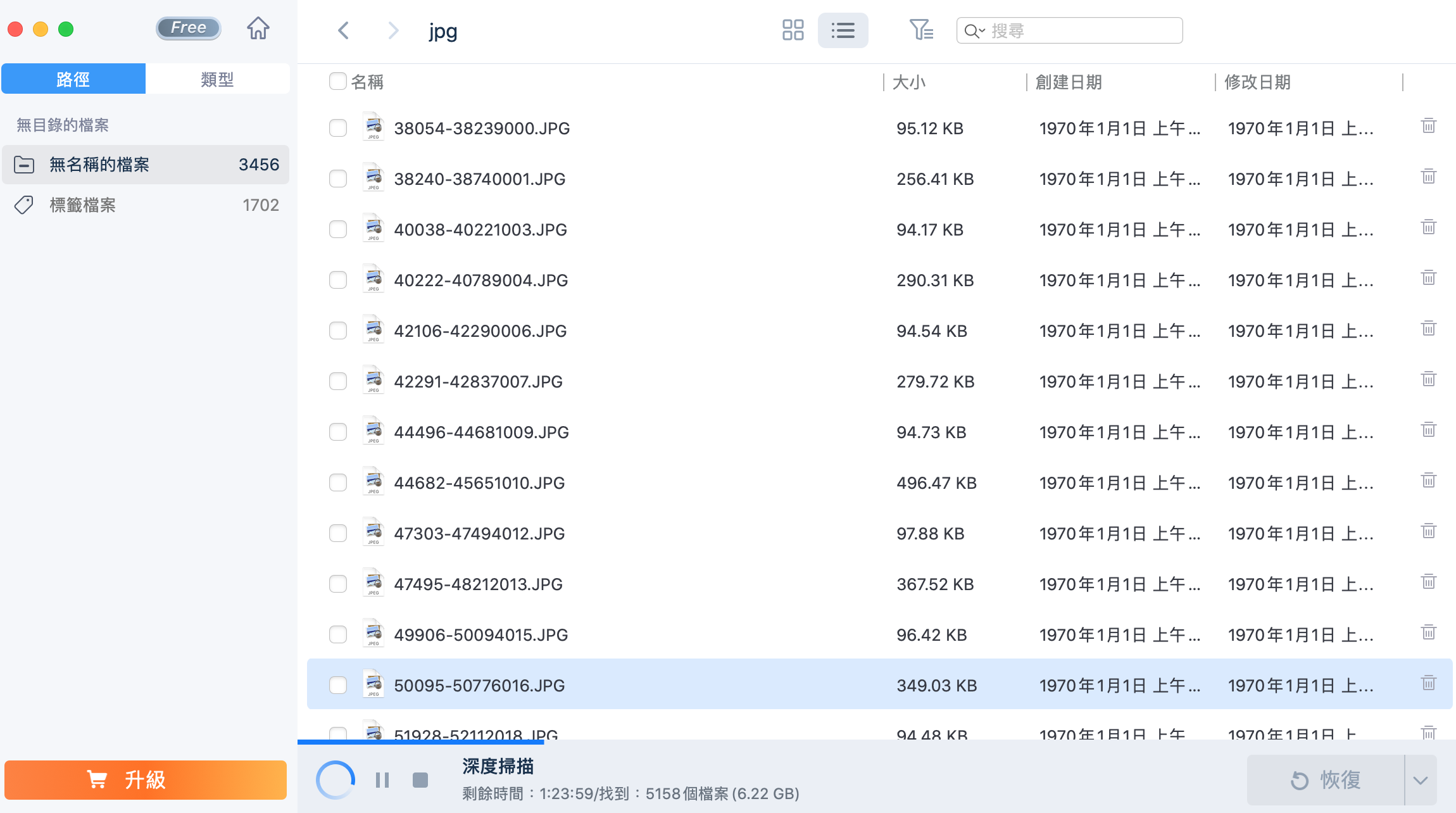Delete 47495-48212013.JPG using trash icon
Image resolution: width=1456 pixels, height=813 pixels.
click(1429, 582)
